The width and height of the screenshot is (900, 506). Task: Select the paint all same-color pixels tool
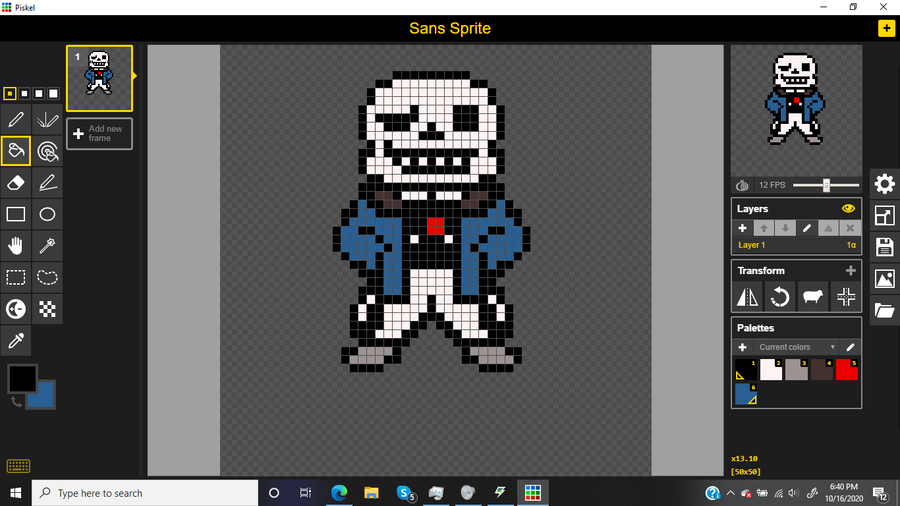point(47,151)
